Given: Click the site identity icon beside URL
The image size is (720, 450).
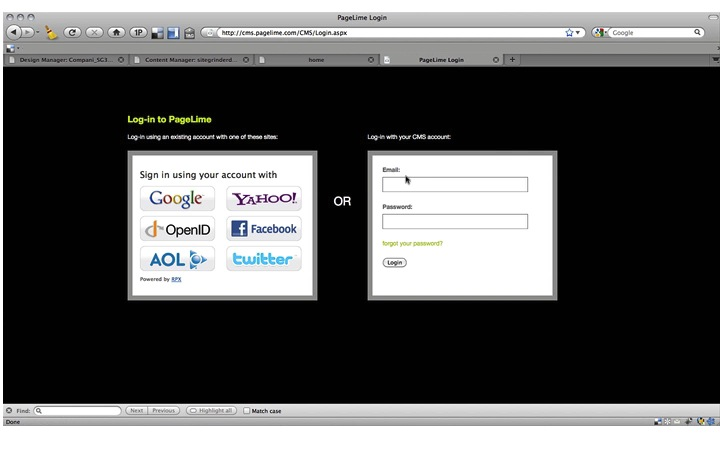Looking at the screenshot, I should [x=209, y=33].
